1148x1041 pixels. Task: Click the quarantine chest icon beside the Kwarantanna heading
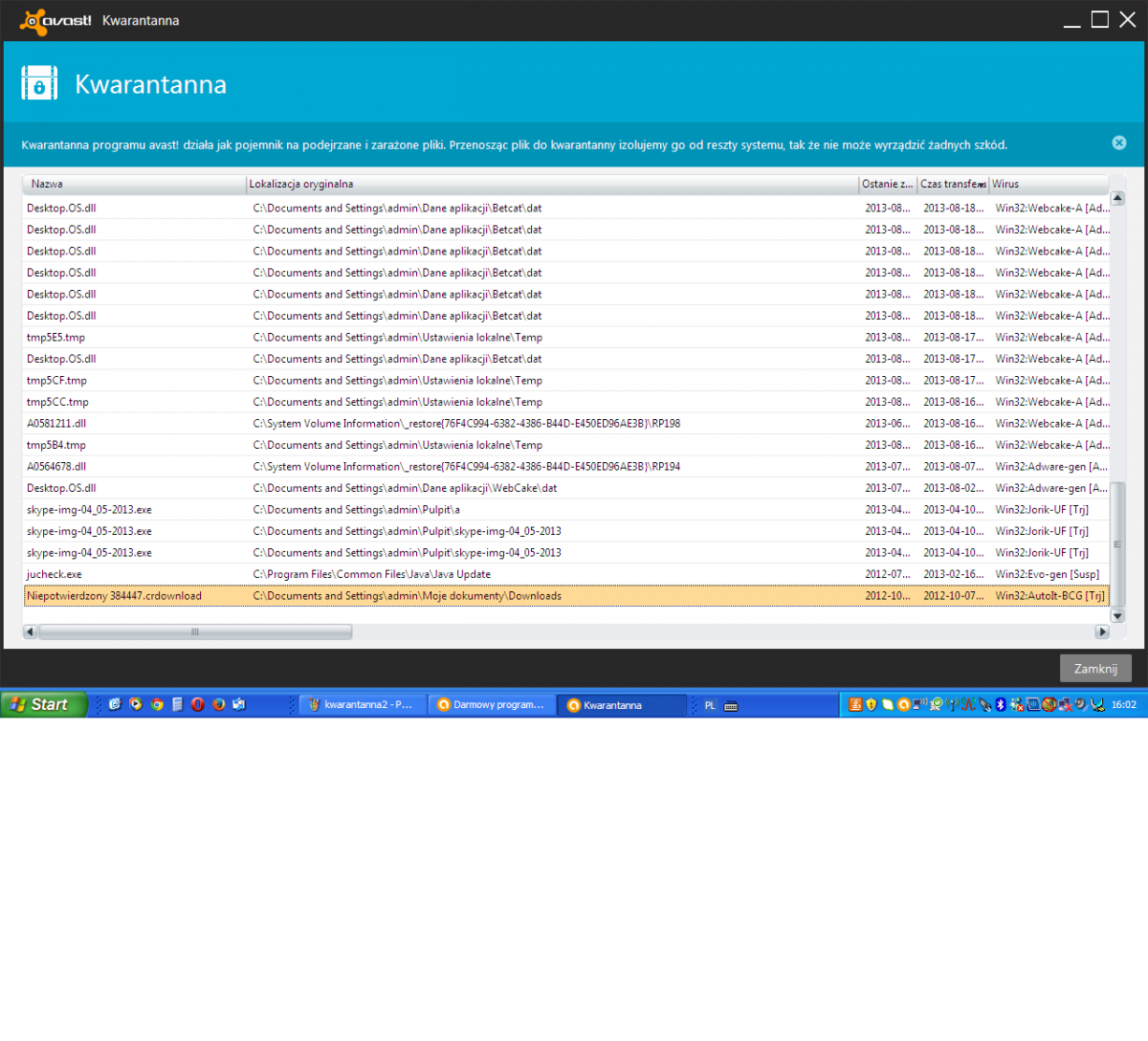(39, 83)
